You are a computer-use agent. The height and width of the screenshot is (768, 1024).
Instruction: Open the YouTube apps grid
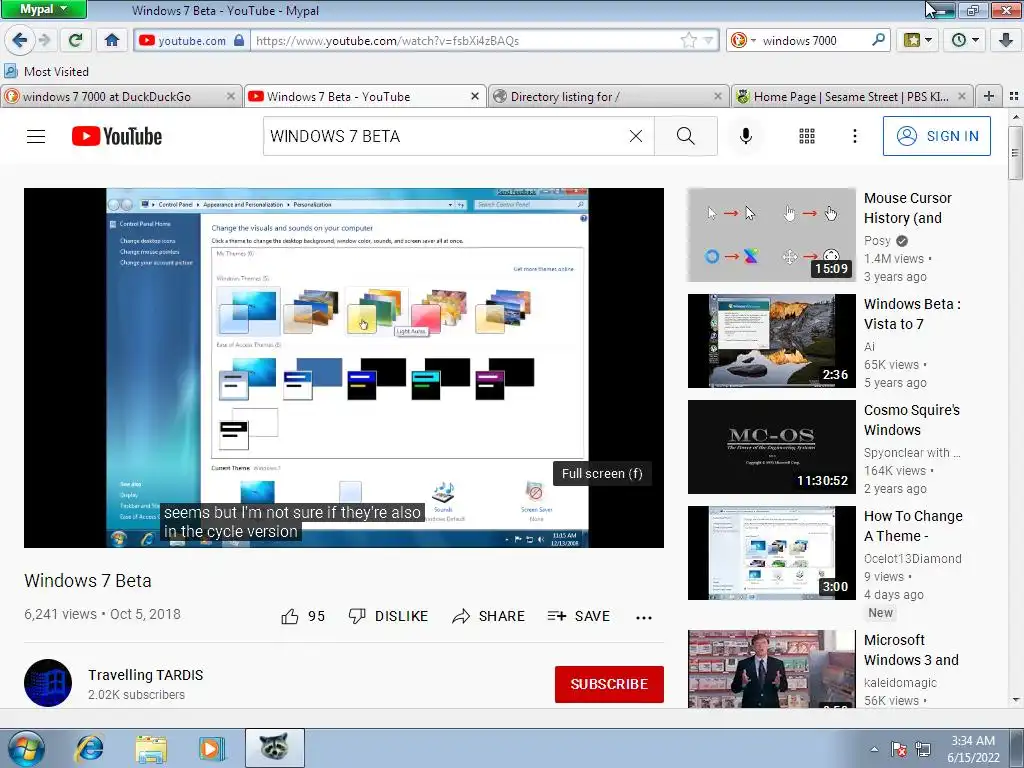(x=807, y=136)
